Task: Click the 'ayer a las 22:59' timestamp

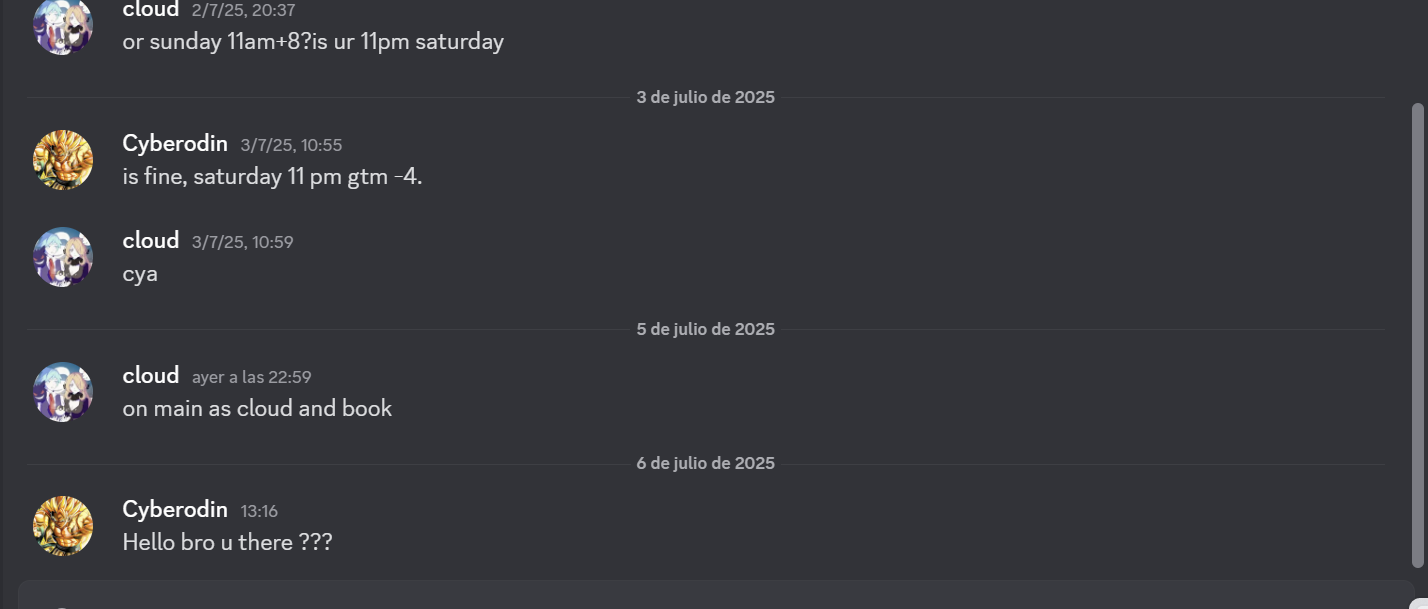Action: coord(252,377)
